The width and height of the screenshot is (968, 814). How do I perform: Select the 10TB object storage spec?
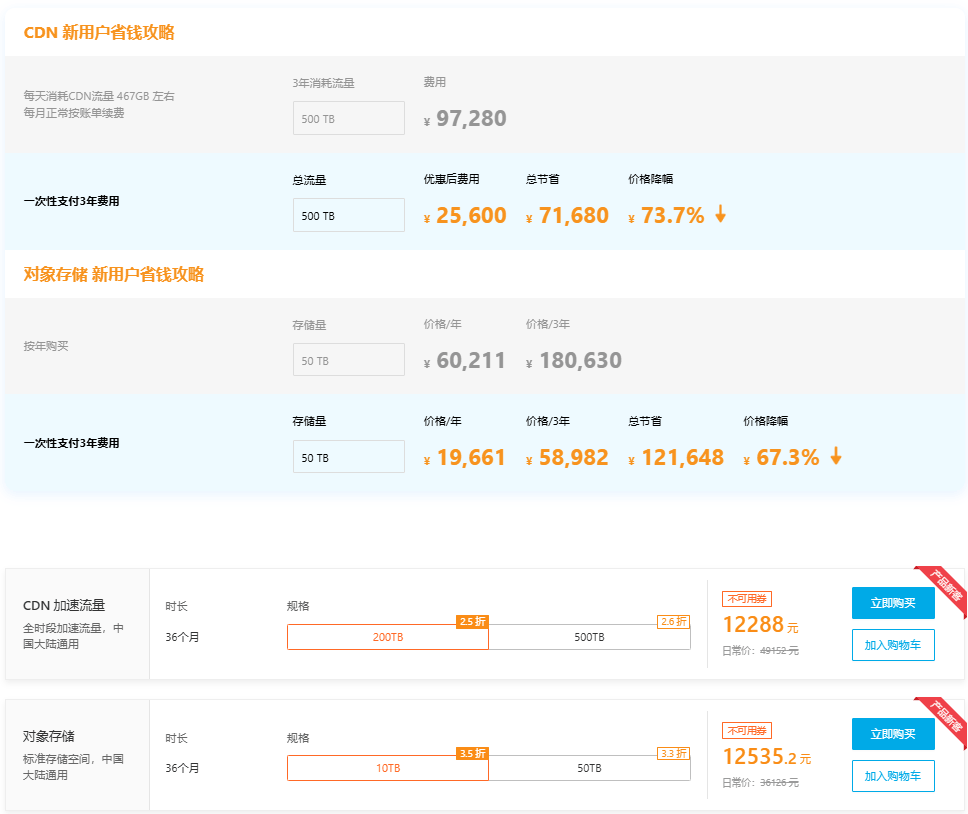388,768
